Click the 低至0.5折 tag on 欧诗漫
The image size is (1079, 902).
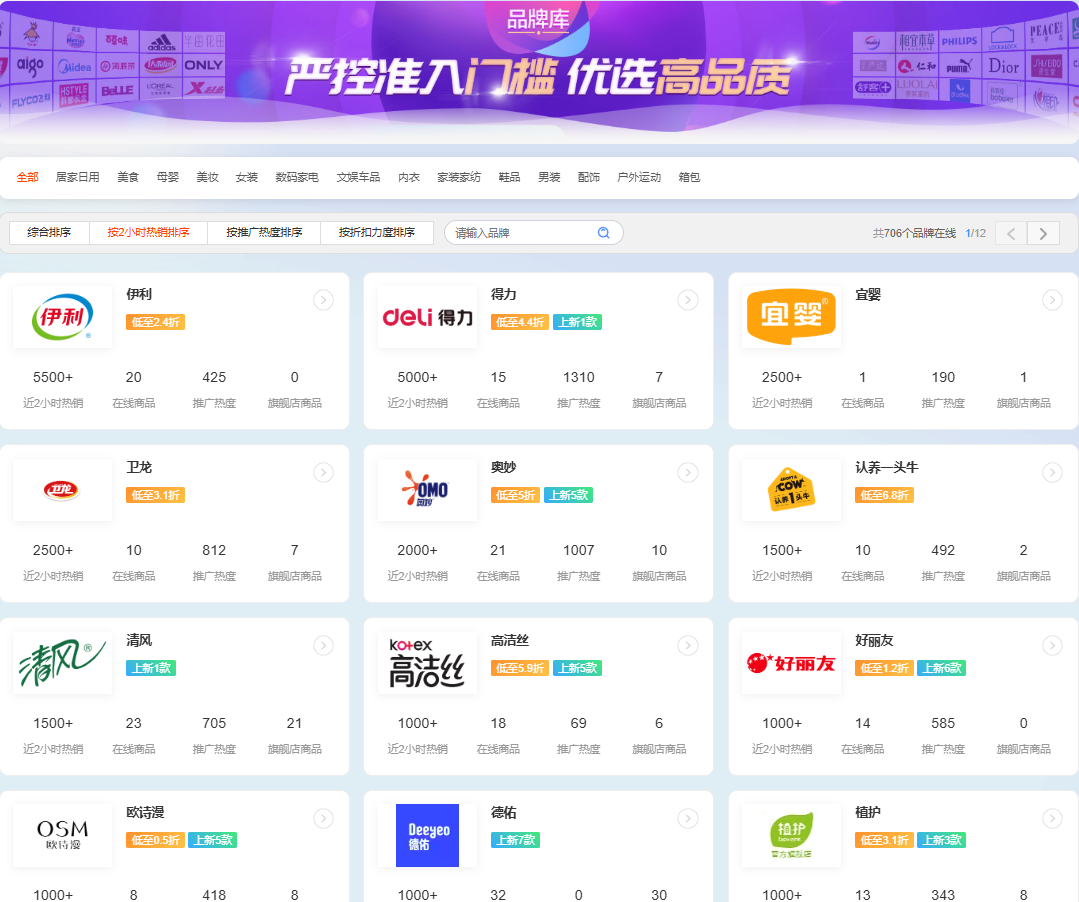coord(155,840)
